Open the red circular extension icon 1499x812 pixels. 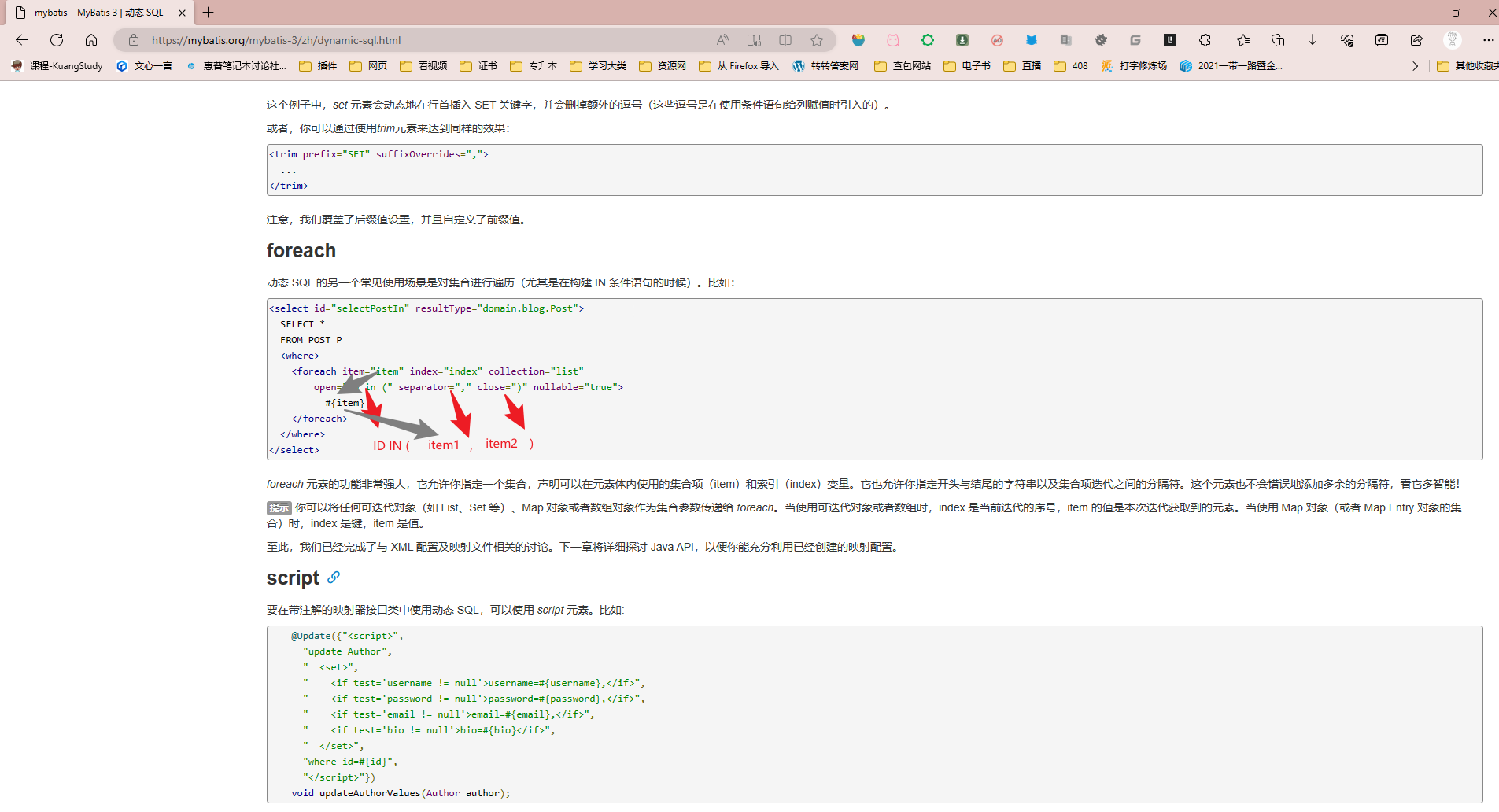click(997, 40)
